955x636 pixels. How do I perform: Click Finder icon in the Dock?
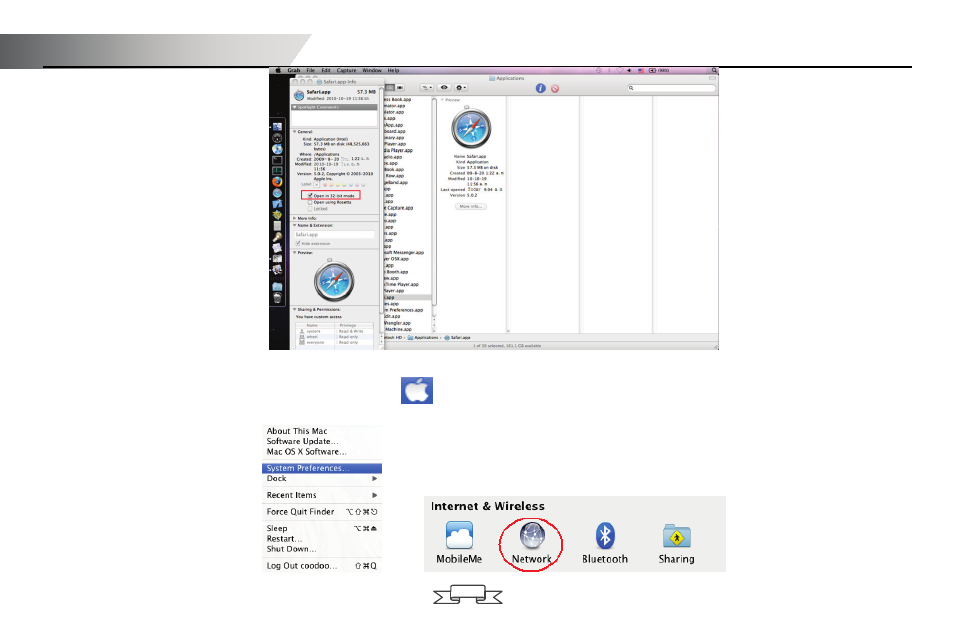277,127
